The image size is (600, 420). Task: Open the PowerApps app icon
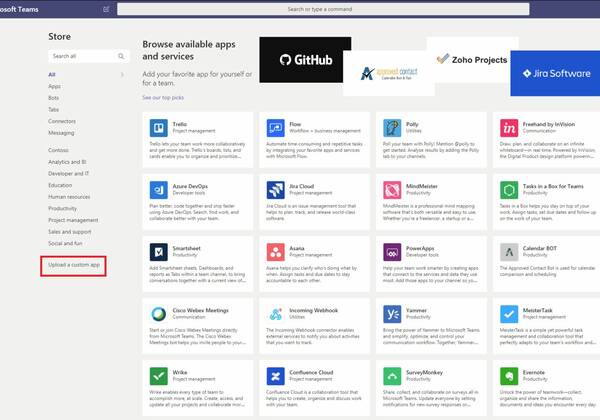point(392,252)
